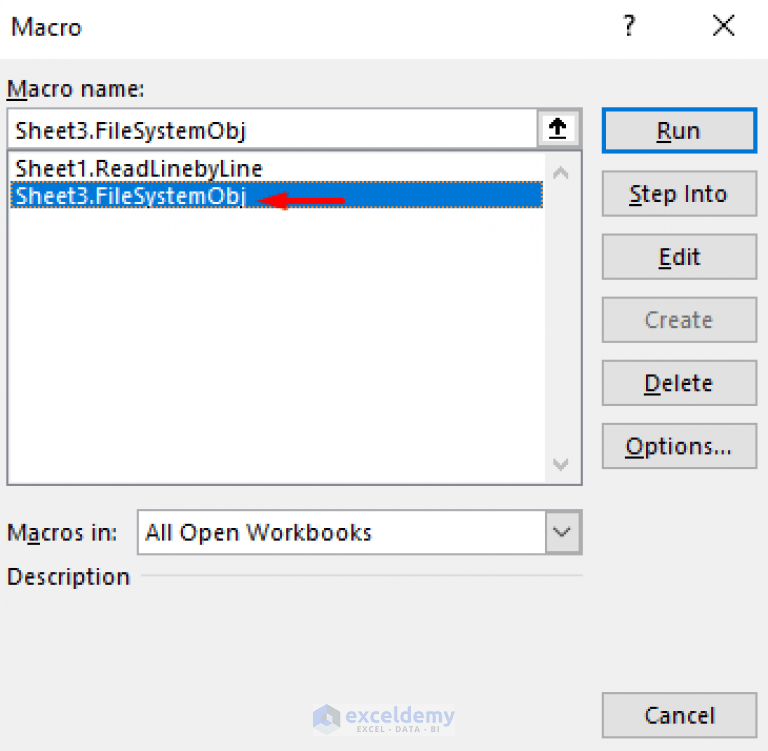The height and width of the screenshot is (751, 768).
Task: Click the collapse dialog arrow icon
Action: pyautogui.click(x=558, y=129)
